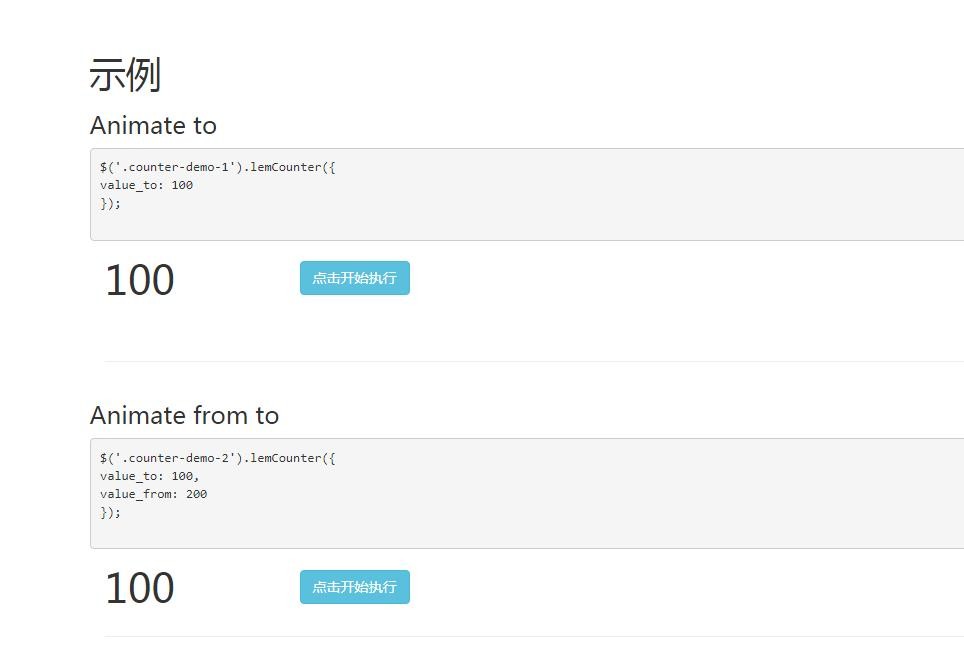The image size is (964, 654).
Task: Click the 示例 page heading
Action: (125, 74)
